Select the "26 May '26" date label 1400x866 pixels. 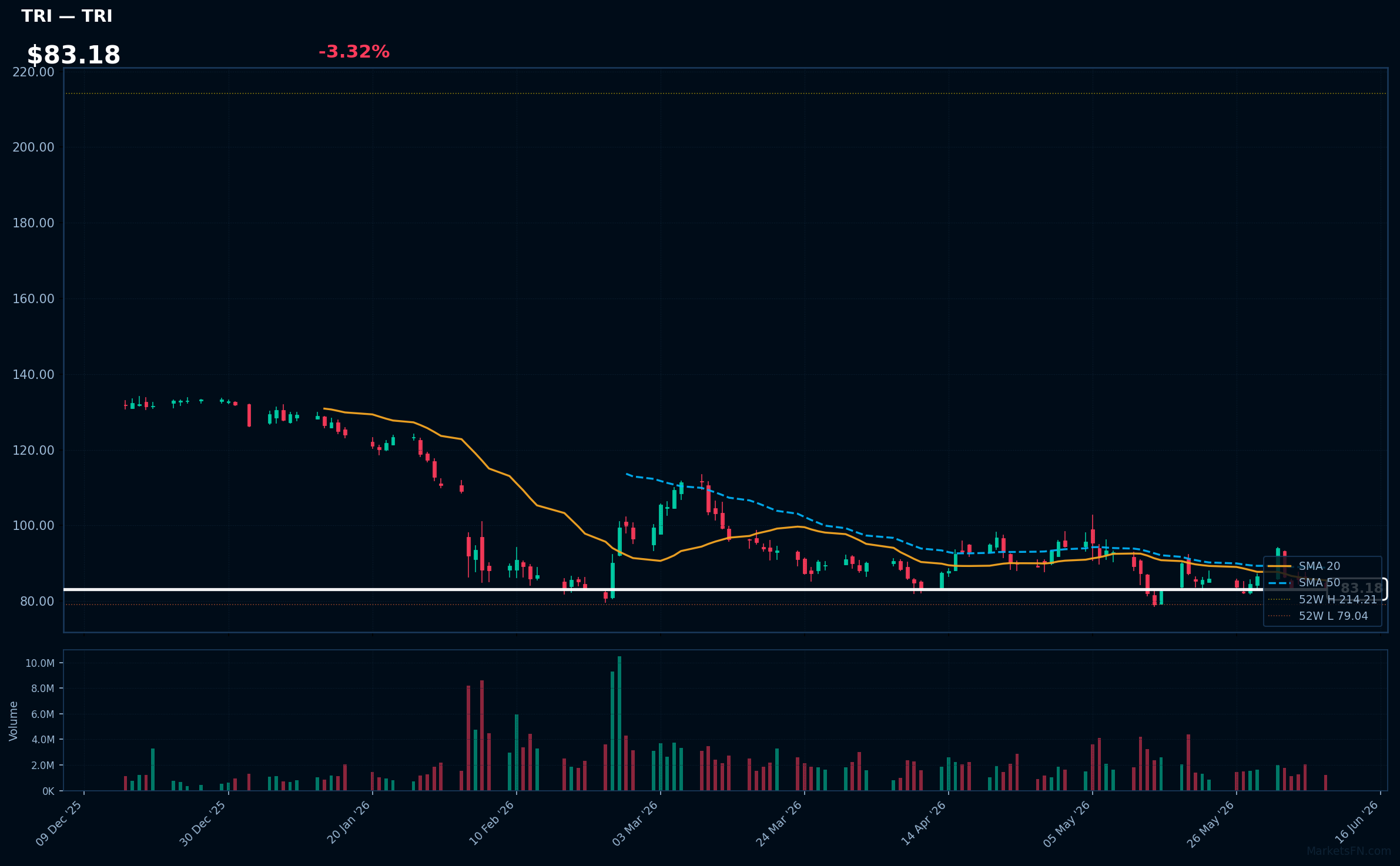(1211, 823)
